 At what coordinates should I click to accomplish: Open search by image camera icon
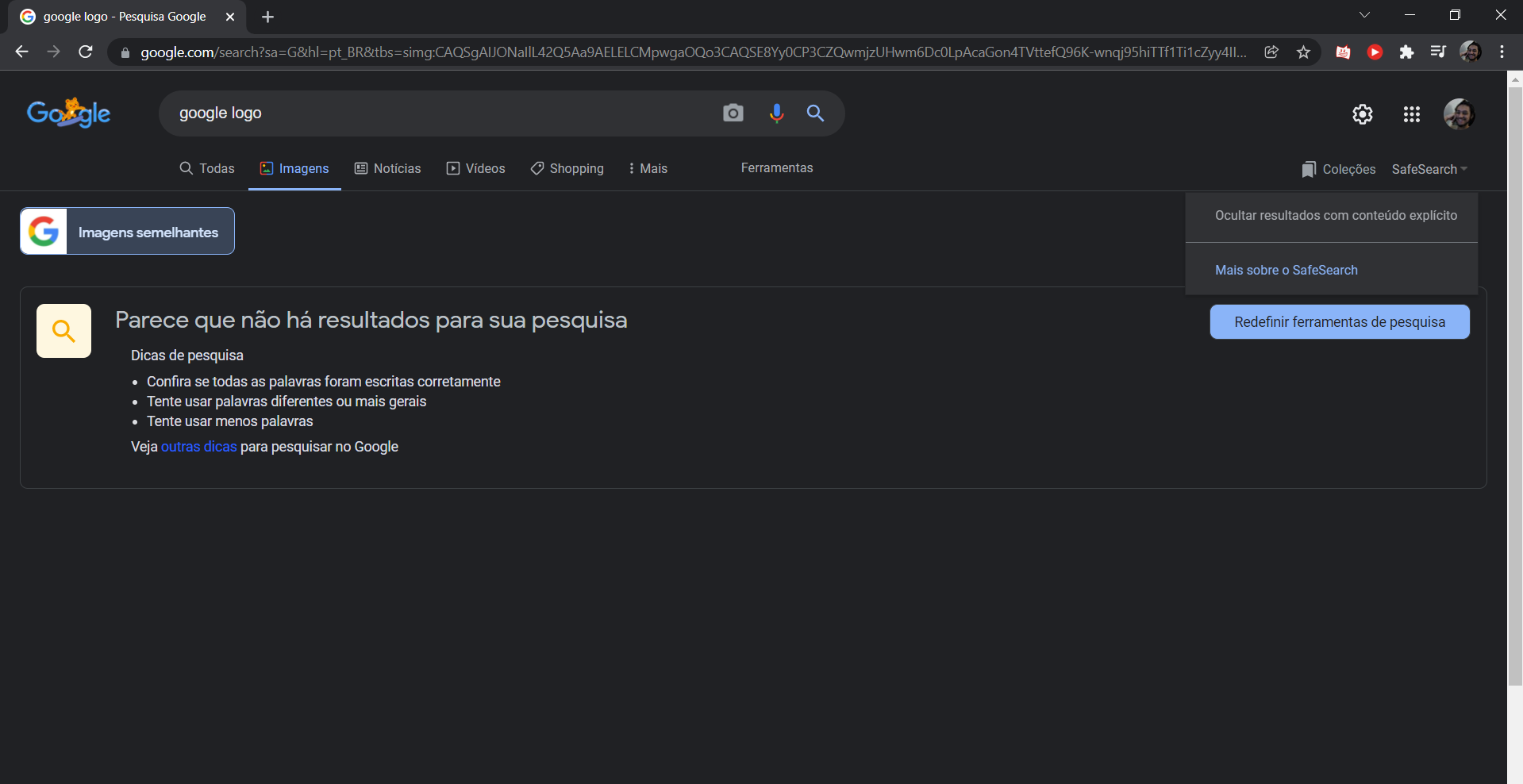(x=733, y=113)
